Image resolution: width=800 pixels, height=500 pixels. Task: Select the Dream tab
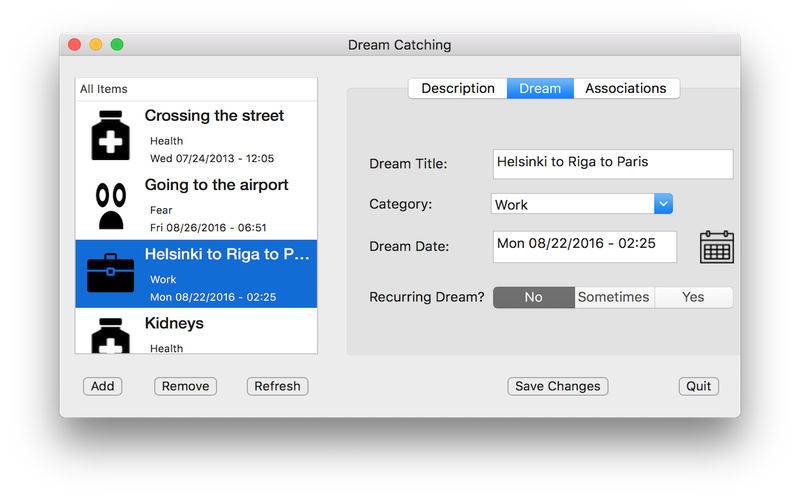click(x=540, y=88)
